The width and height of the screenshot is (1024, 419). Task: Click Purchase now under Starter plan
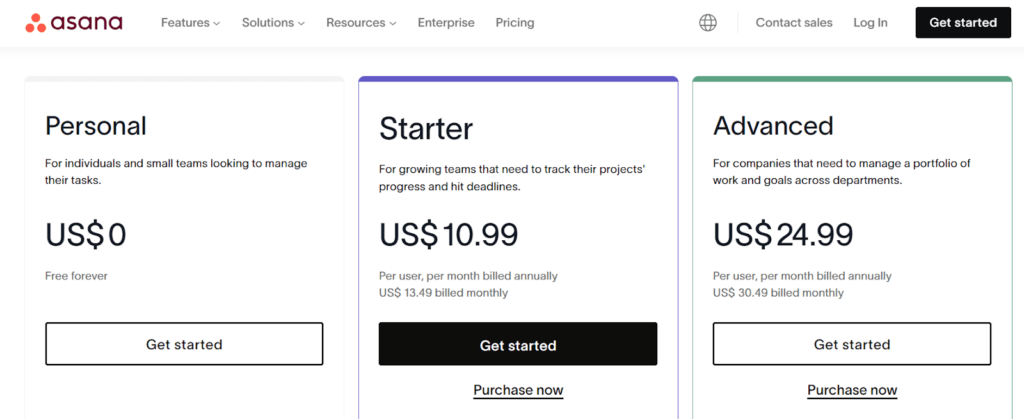tap(518, 390)
